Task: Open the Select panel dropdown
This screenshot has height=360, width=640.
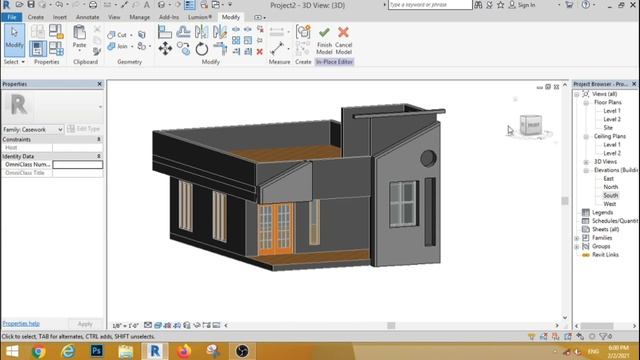Action: [x=14, y=62]
